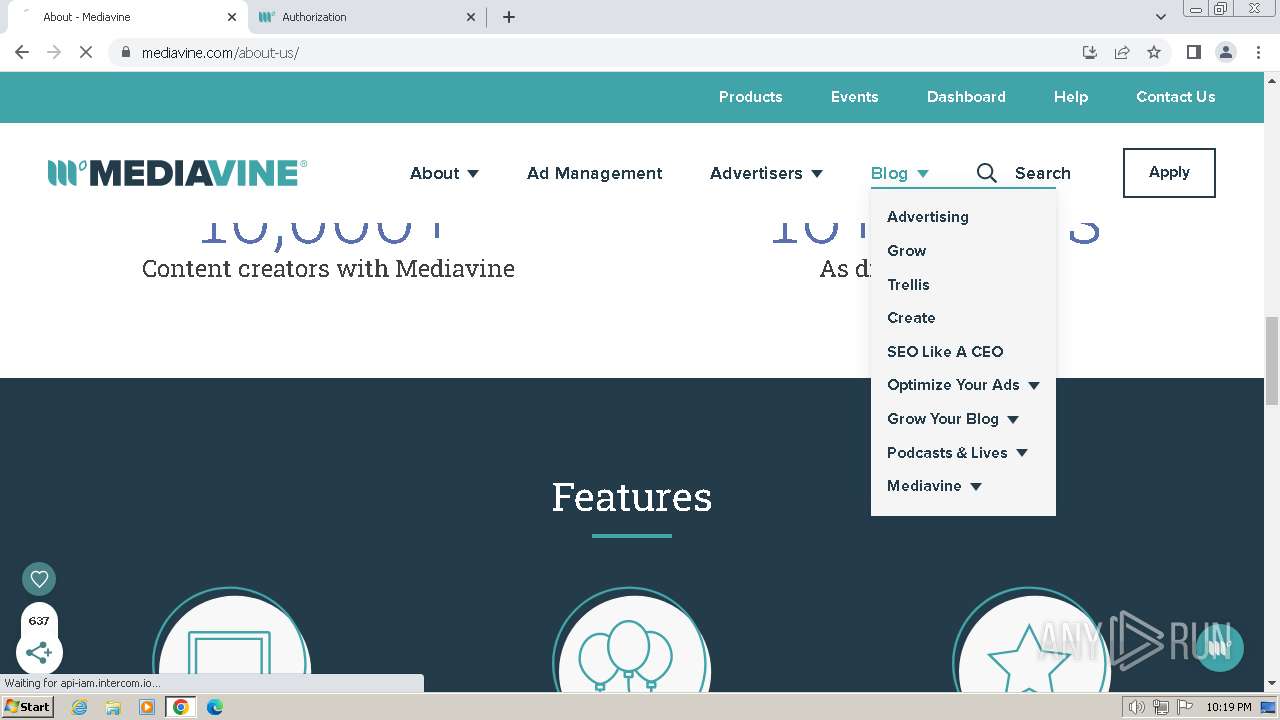Open Products link in top bar

click(x=751, y=97)
